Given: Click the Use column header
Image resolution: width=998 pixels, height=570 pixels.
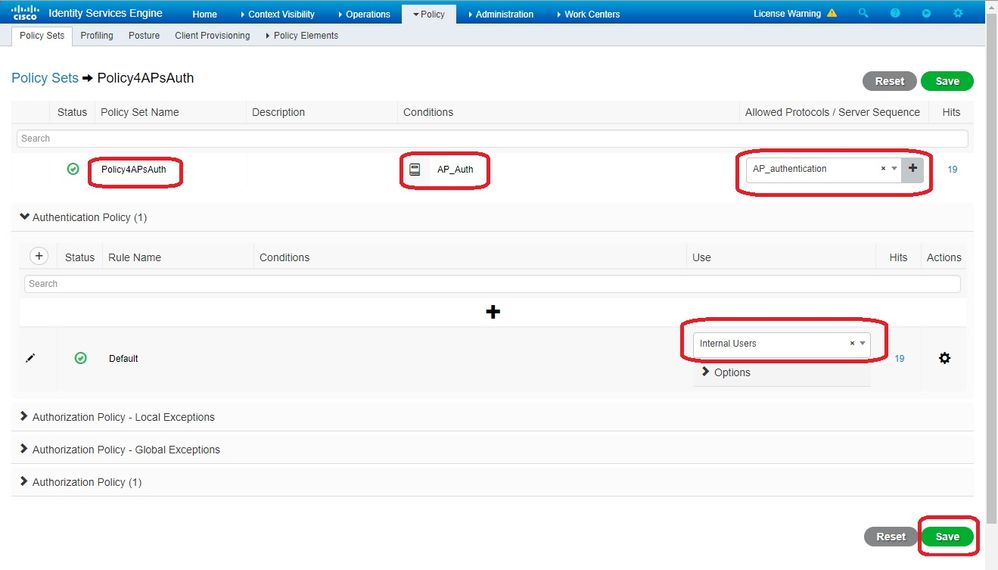Looking at the screenshot, I should click(x=701, y=257).
